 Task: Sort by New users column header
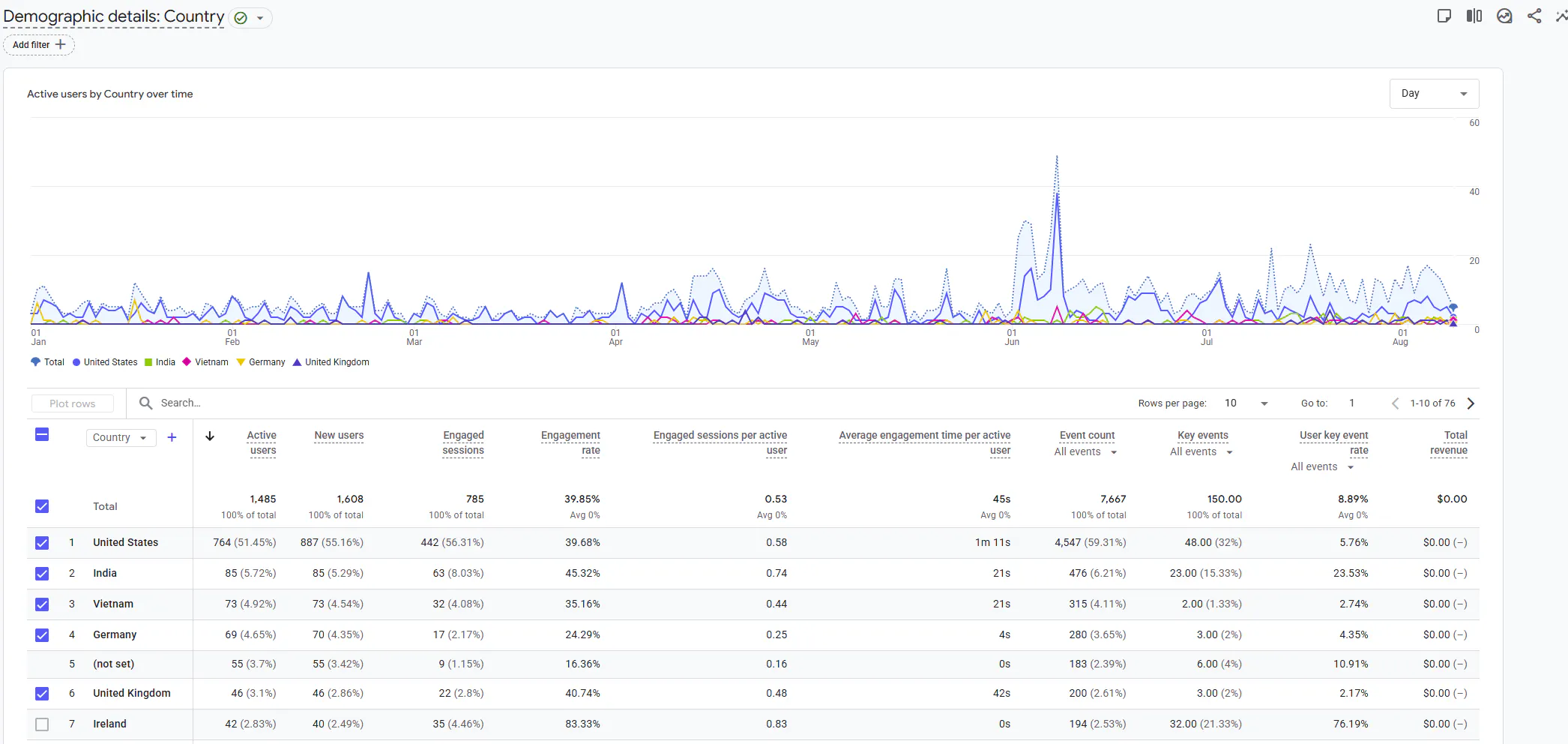(x=339, y=436)
